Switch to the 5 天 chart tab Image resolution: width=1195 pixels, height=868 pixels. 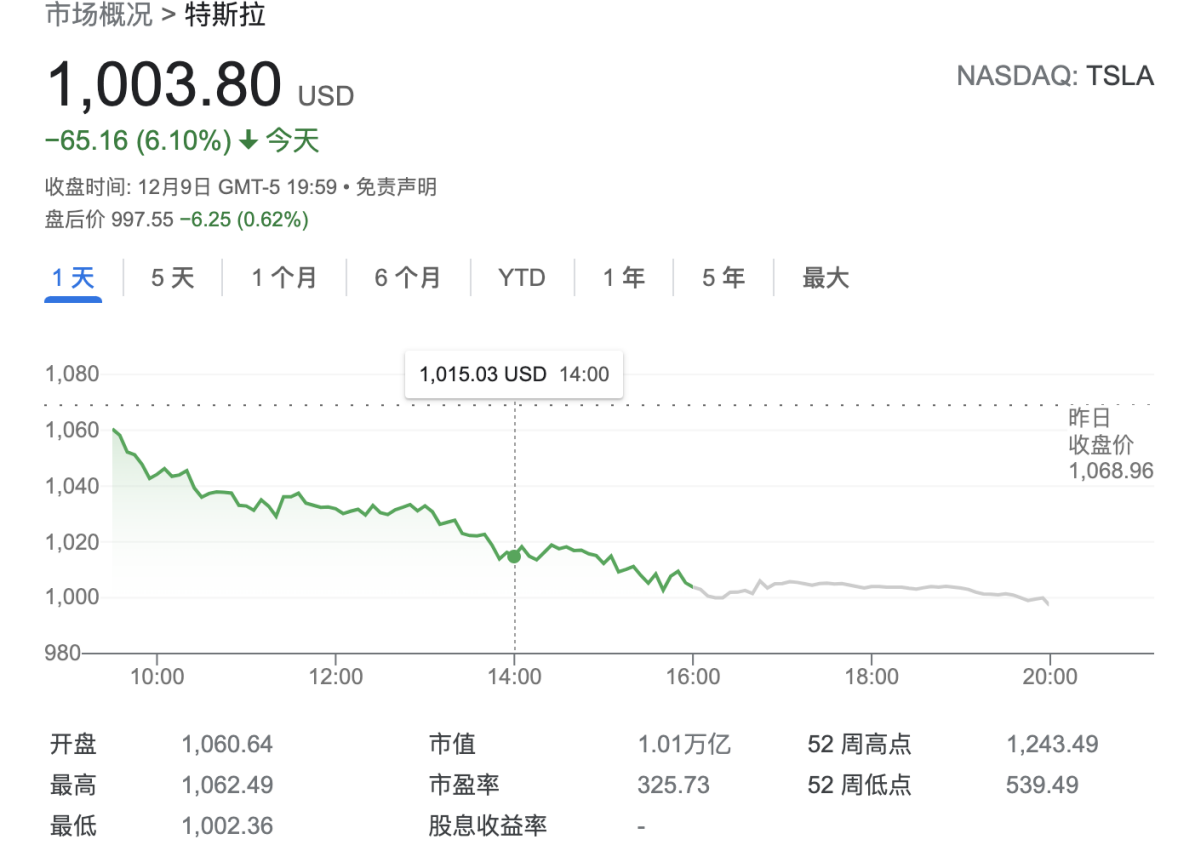[172, 277]
